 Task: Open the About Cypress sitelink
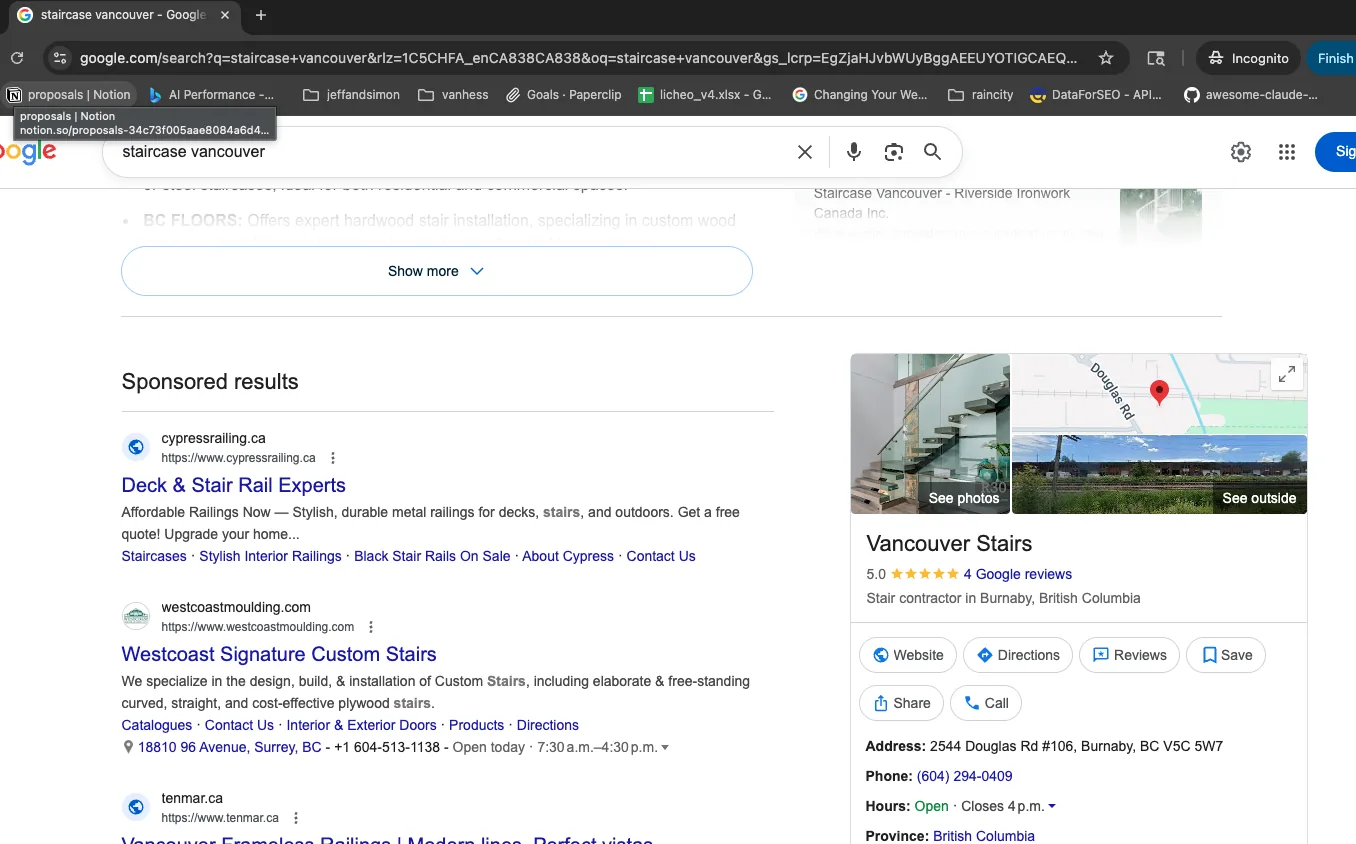[x=568, y=556]
